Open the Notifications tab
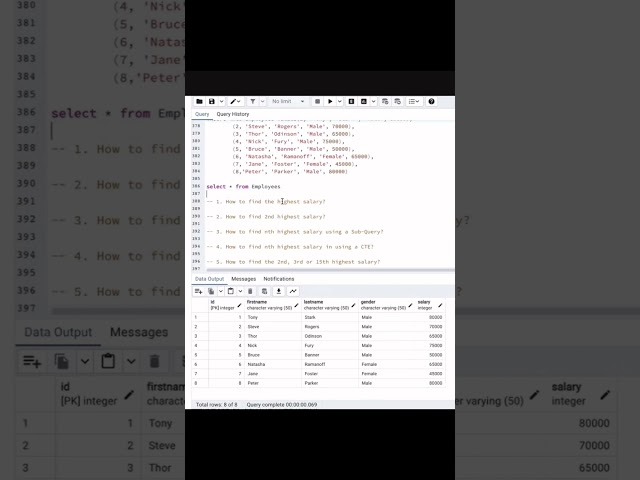This screenshot has height=480, width=640. [279, 279]
